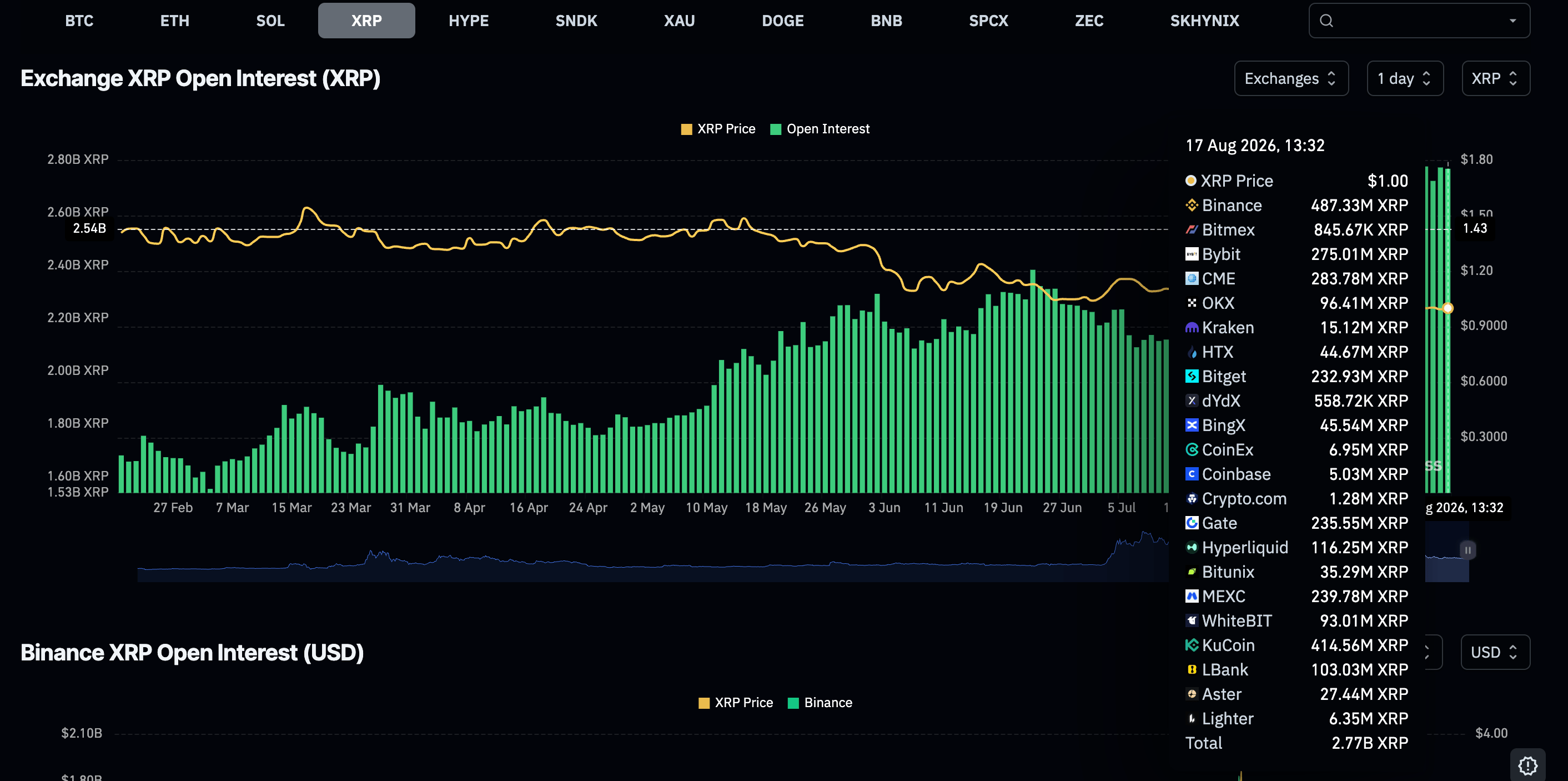Click the Bybit logo icon
Screen dimensions: 1568x781
[x=1192, y=254]
